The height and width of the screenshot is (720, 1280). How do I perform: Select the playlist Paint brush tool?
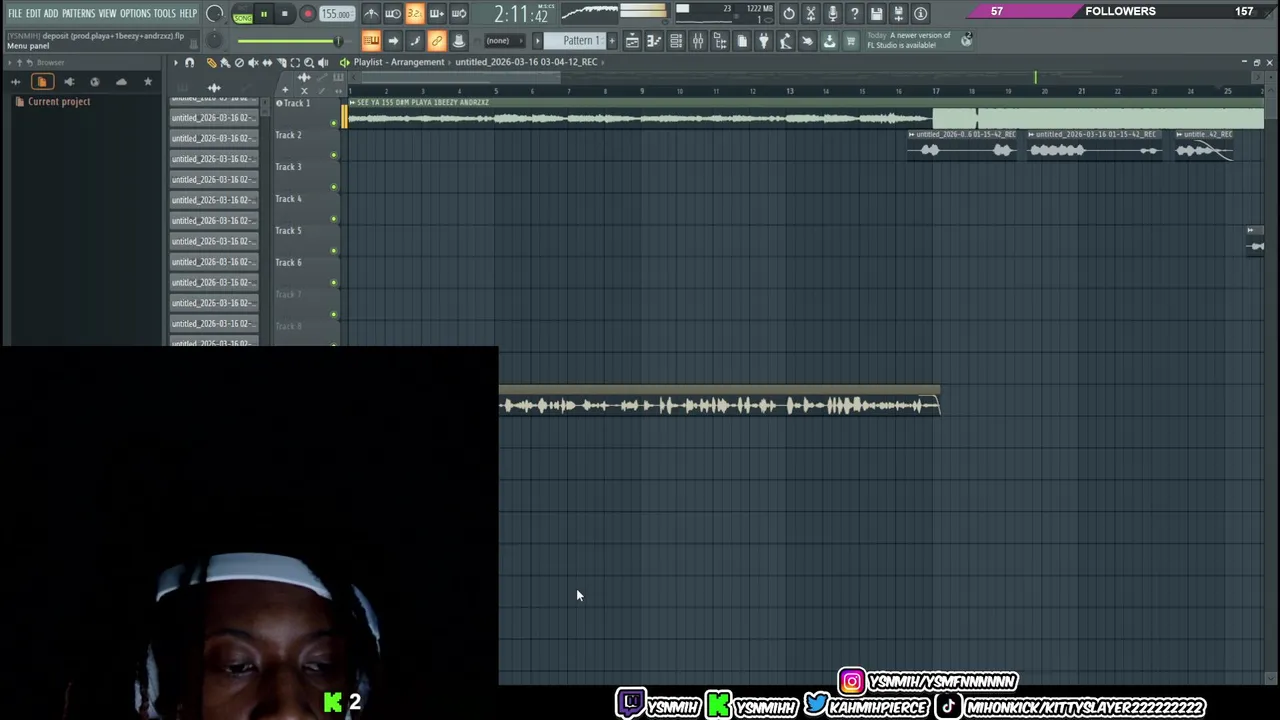click(x=225, y=62)
